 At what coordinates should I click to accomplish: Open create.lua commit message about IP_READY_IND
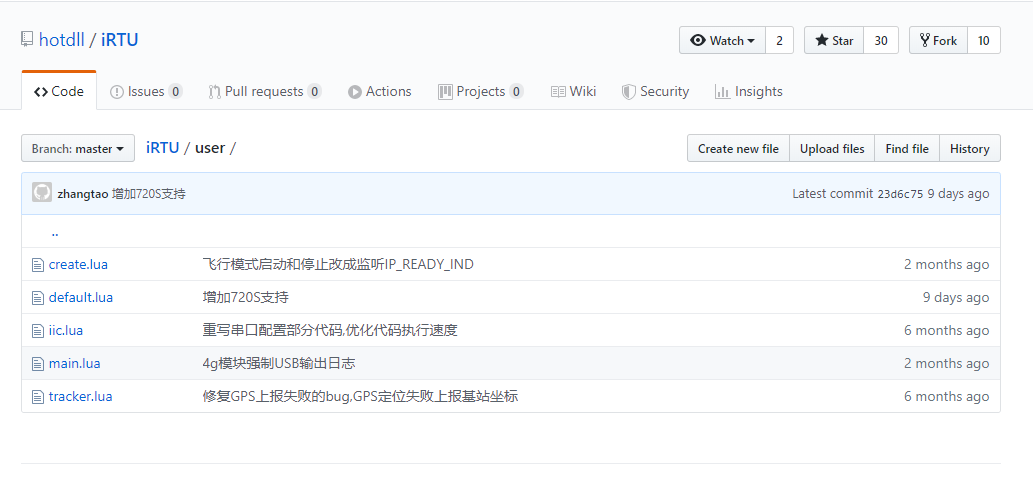click(338, 265)
